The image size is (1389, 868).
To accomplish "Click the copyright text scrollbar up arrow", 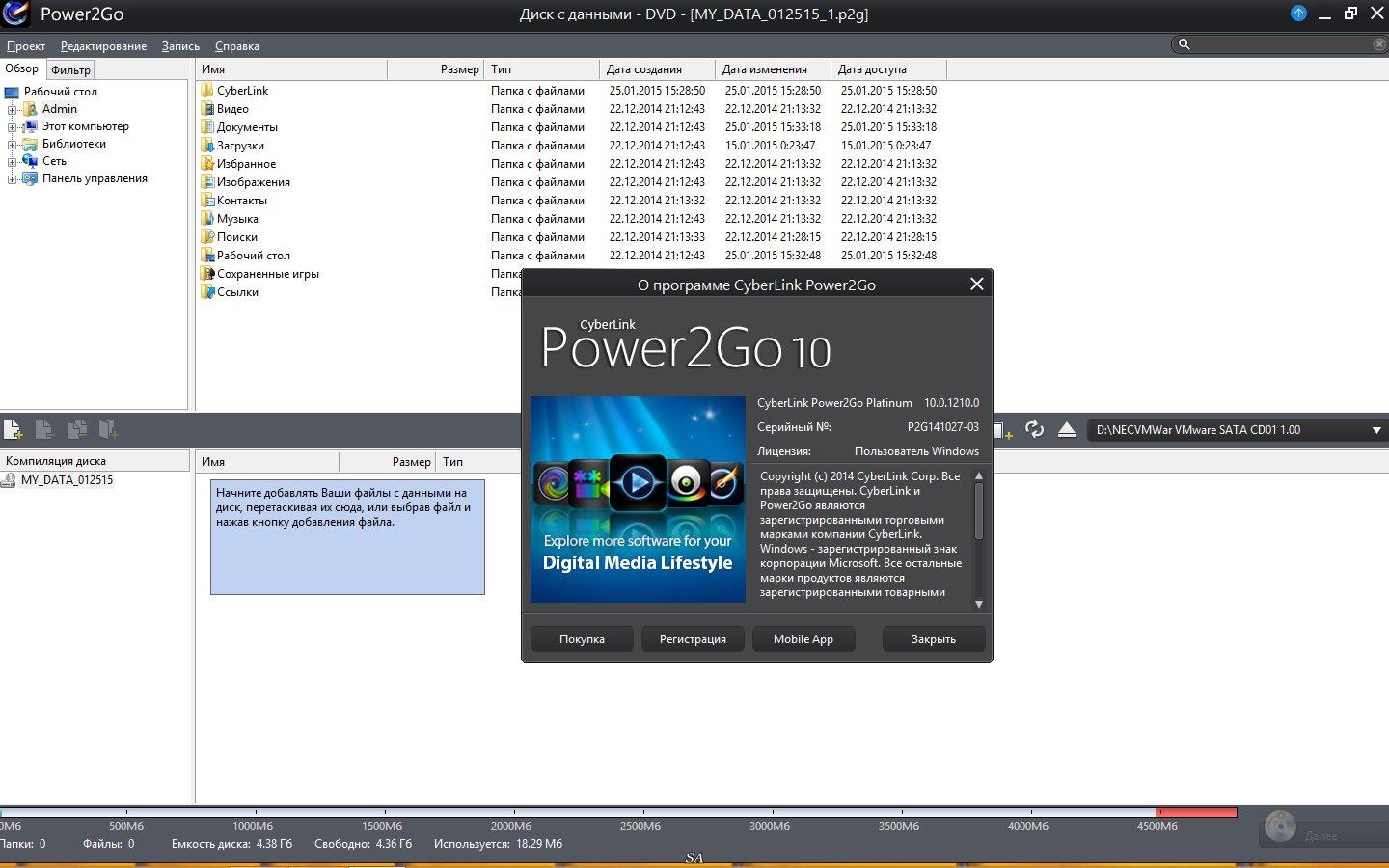I will pos(978,475).
